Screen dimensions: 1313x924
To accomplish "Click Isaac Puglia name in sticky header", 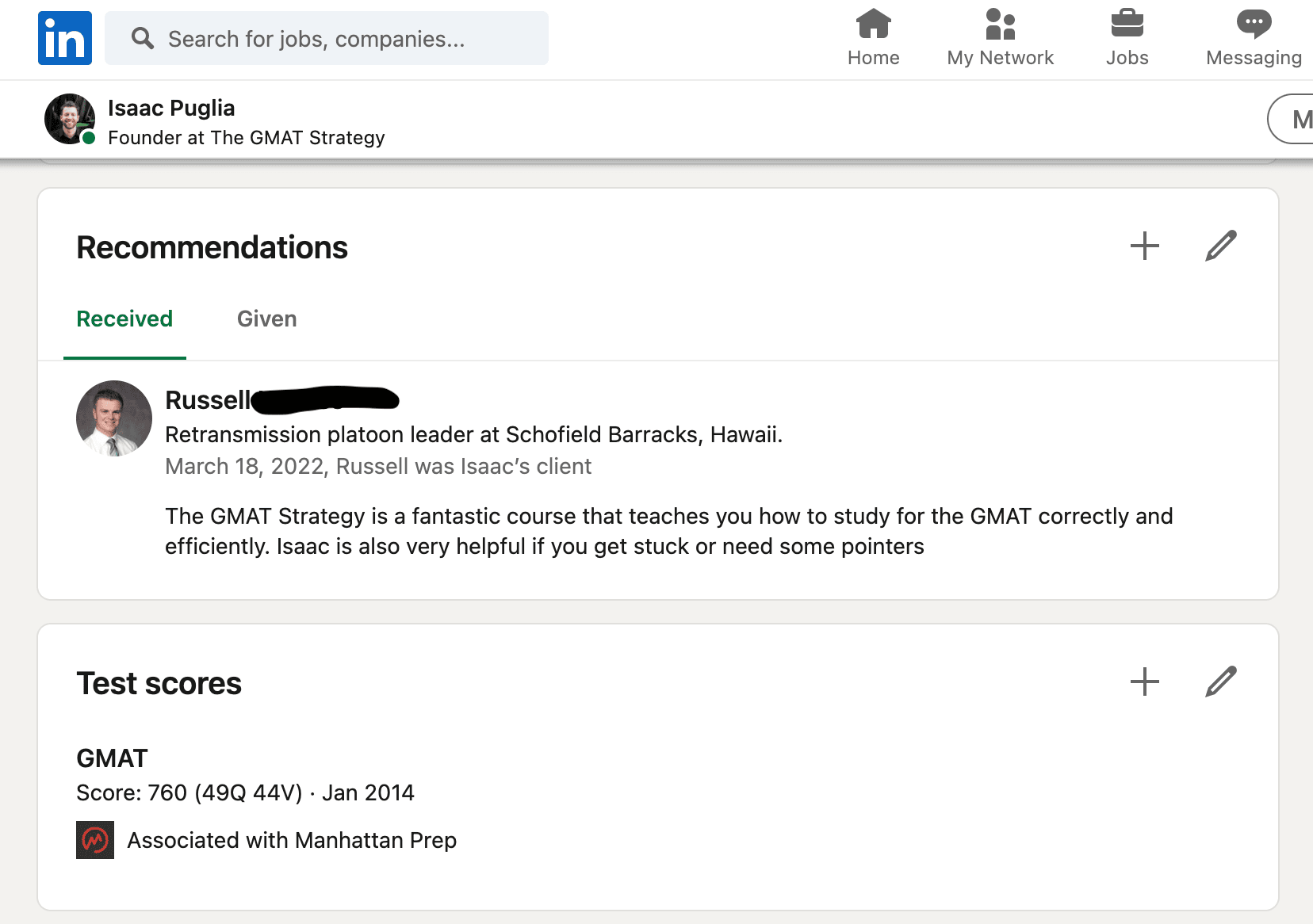I will pos(171,108).
